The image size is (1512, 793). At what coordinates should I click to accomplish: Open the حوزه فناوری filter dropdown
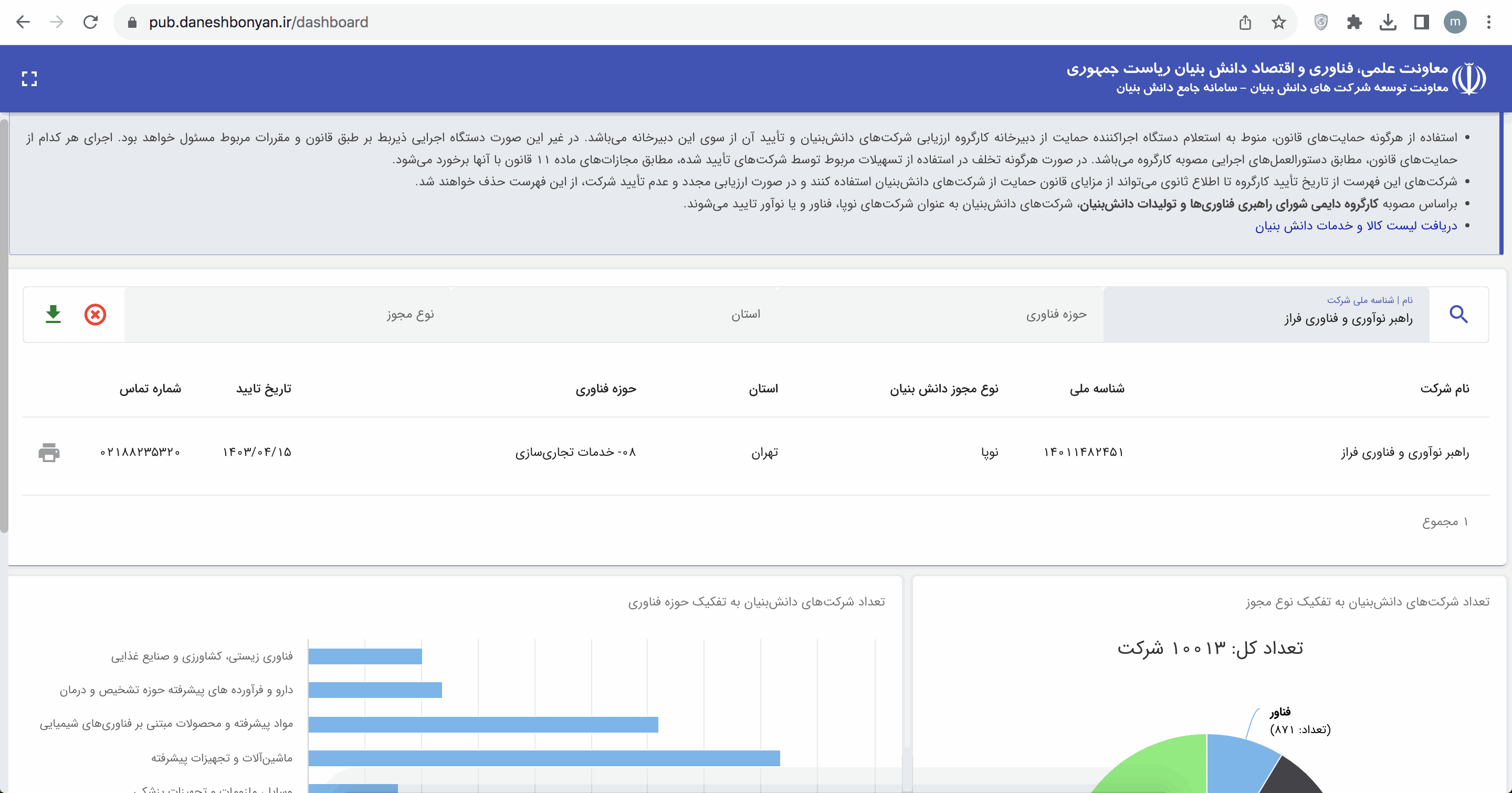click(940, 315)
